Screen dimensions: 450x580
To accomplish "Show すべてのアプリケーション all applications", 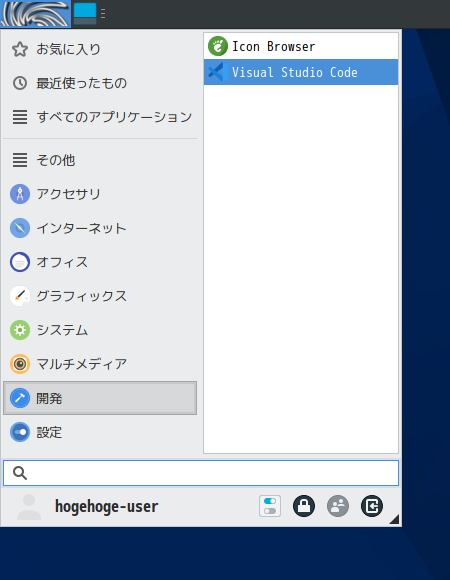I will tap(100, 117).
